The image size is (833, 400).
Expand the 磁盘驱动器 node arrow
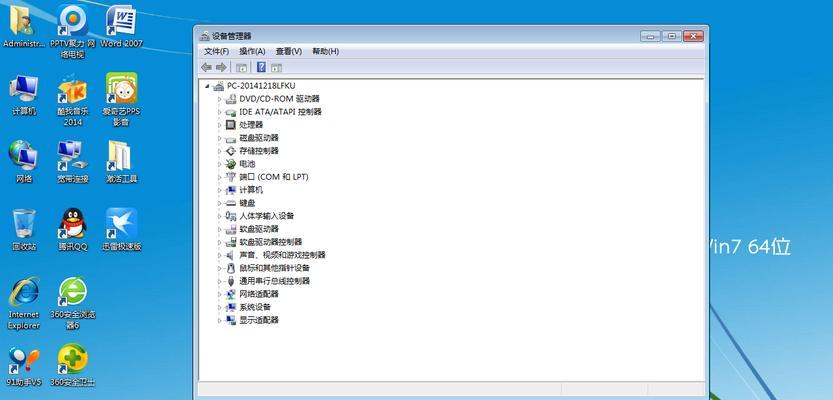(219, 138)
